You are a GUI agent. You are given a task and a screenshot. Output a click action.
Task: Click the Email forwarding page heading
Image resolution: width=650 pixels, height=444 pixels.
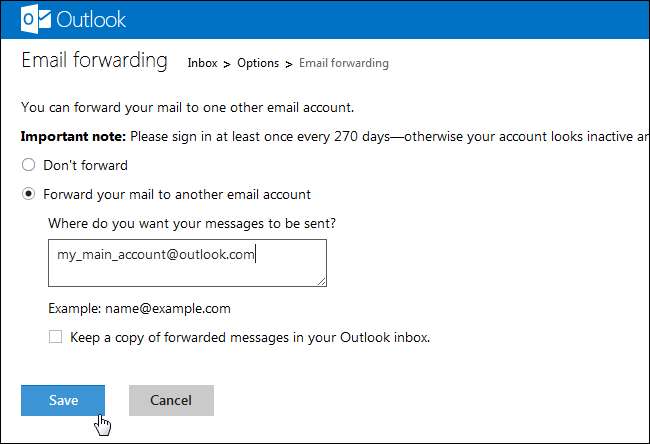tap(94, 61)
